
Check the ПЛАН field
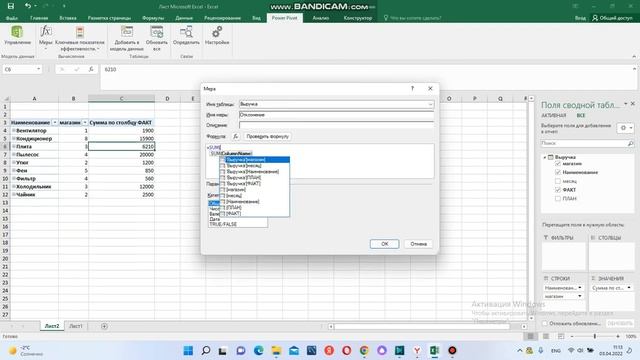(x=558, y=198)
